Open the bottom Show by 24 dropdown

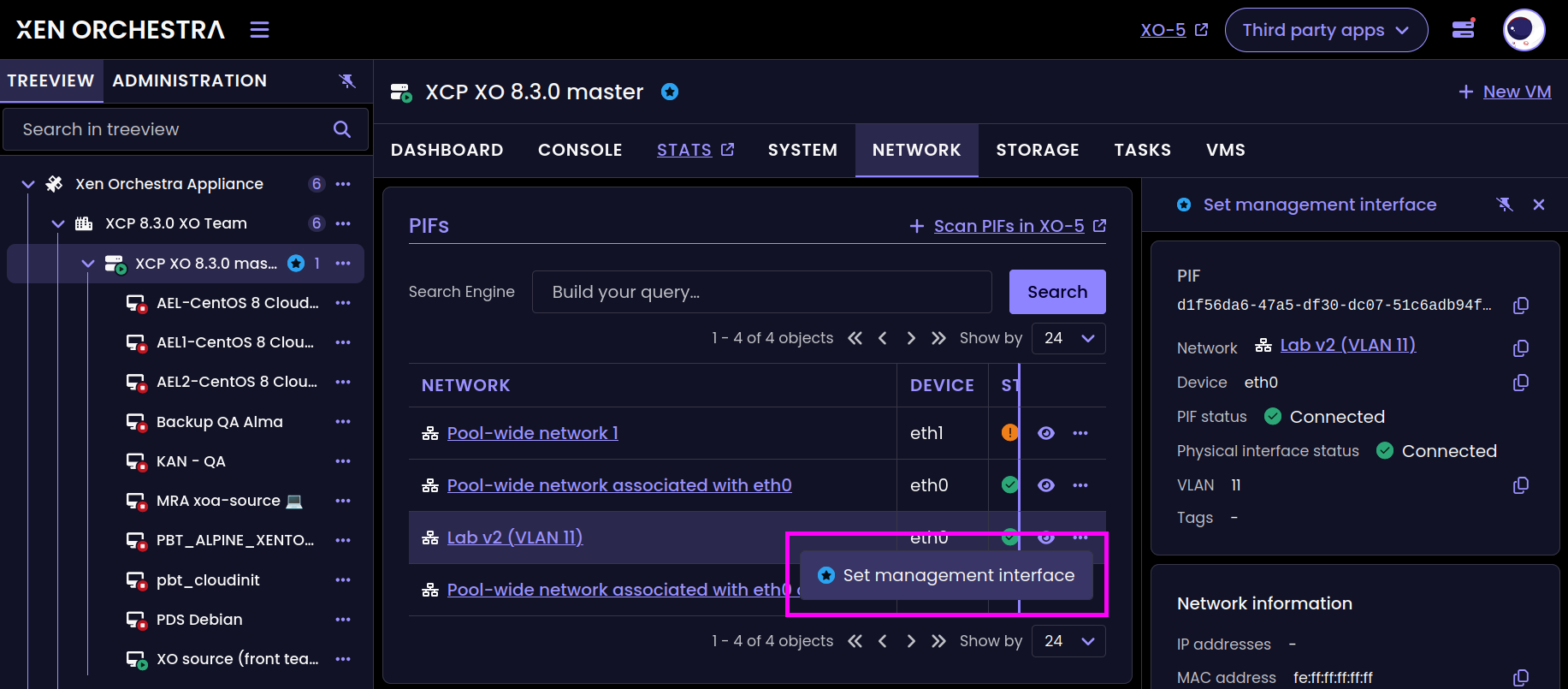pos(1068,641)
